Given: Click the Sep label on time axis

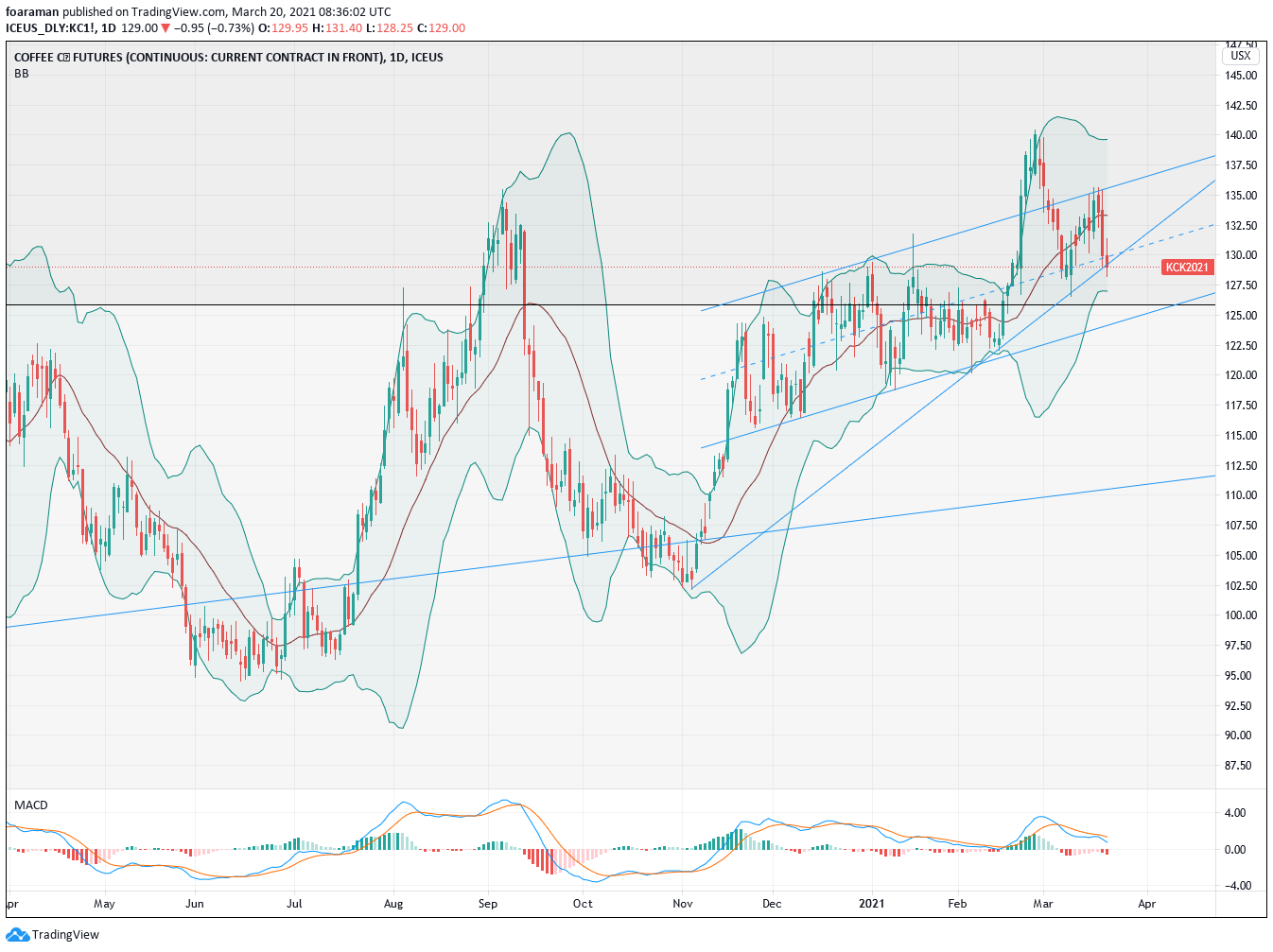Looking at the screenshot, I should [488, 904].
